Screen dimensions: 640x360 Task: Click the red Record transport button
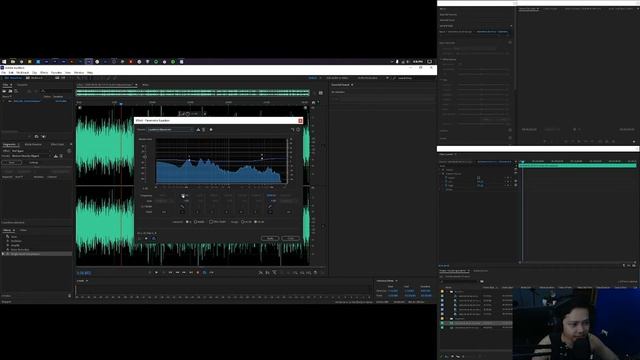point(198,272)
